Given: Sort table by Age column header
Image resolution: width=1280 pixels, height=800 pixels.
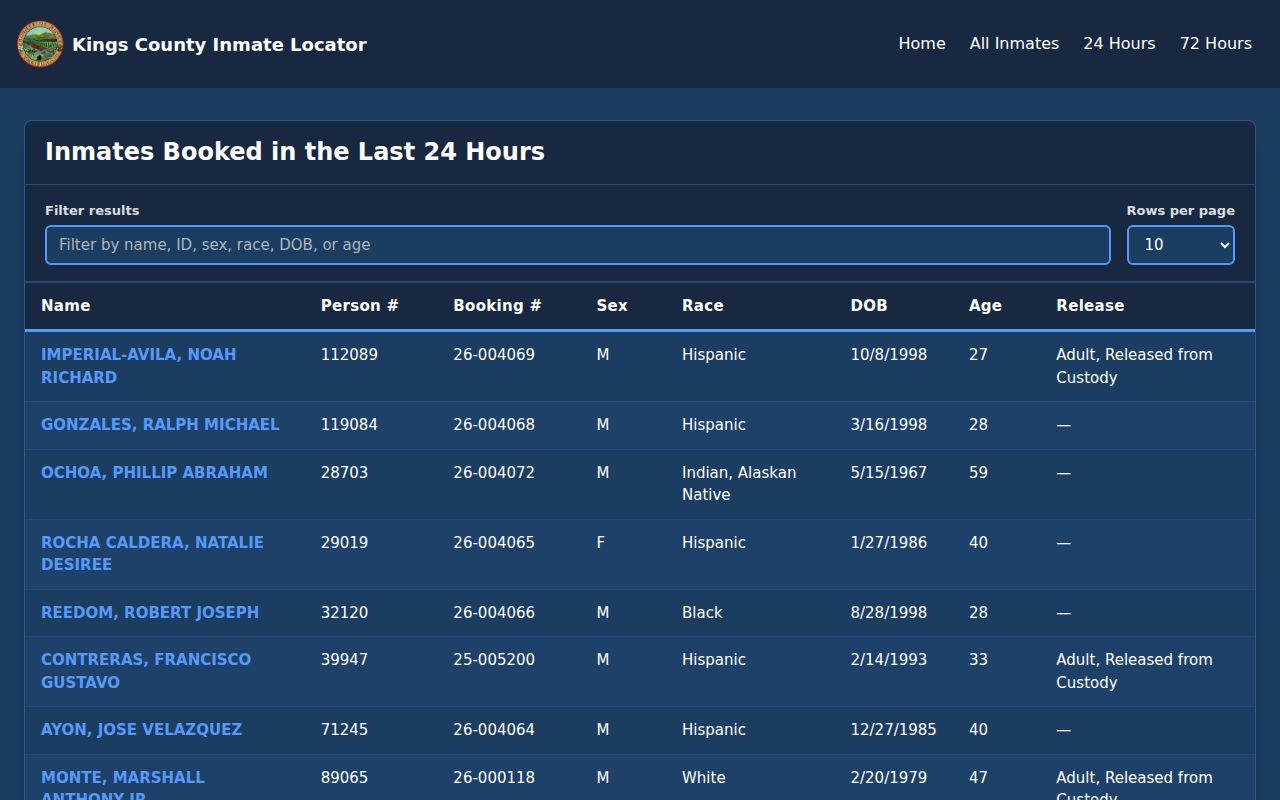Looking at the screenshot, I should [x=985, y=306].
